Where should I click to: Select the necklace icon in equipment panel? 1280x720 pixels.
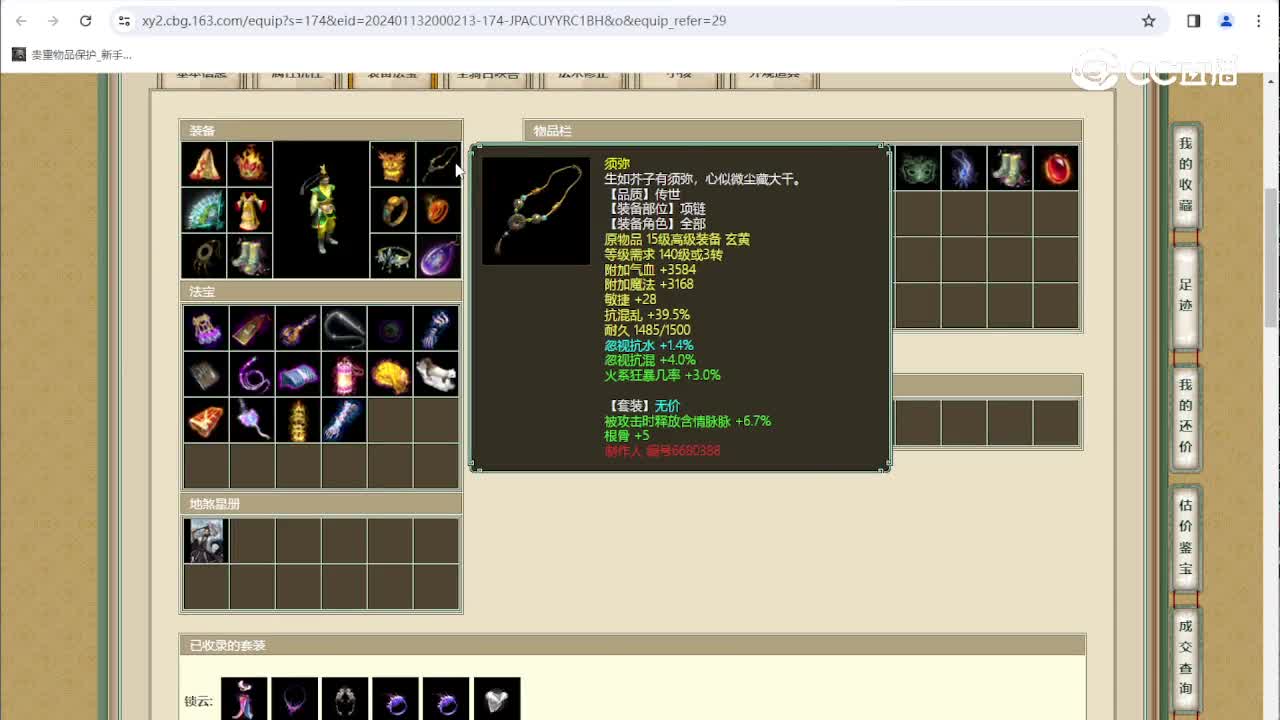[x=438, y=164]
